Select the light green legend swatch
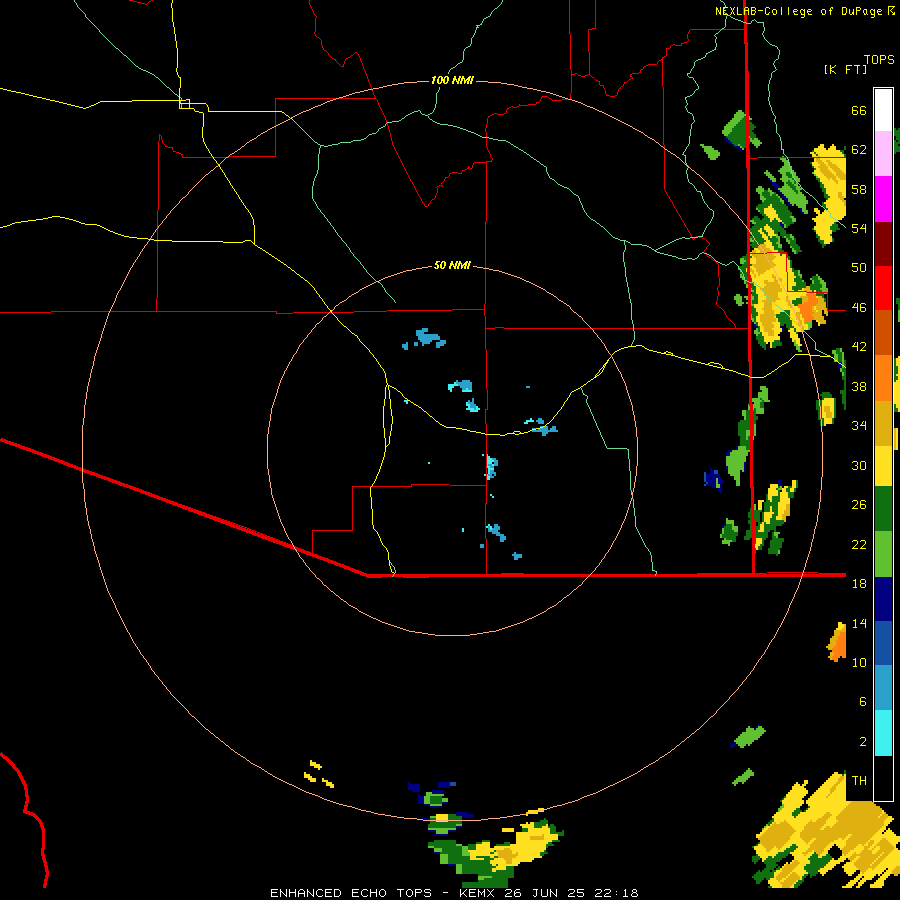The image size is (900, 900). click(883, 554)
